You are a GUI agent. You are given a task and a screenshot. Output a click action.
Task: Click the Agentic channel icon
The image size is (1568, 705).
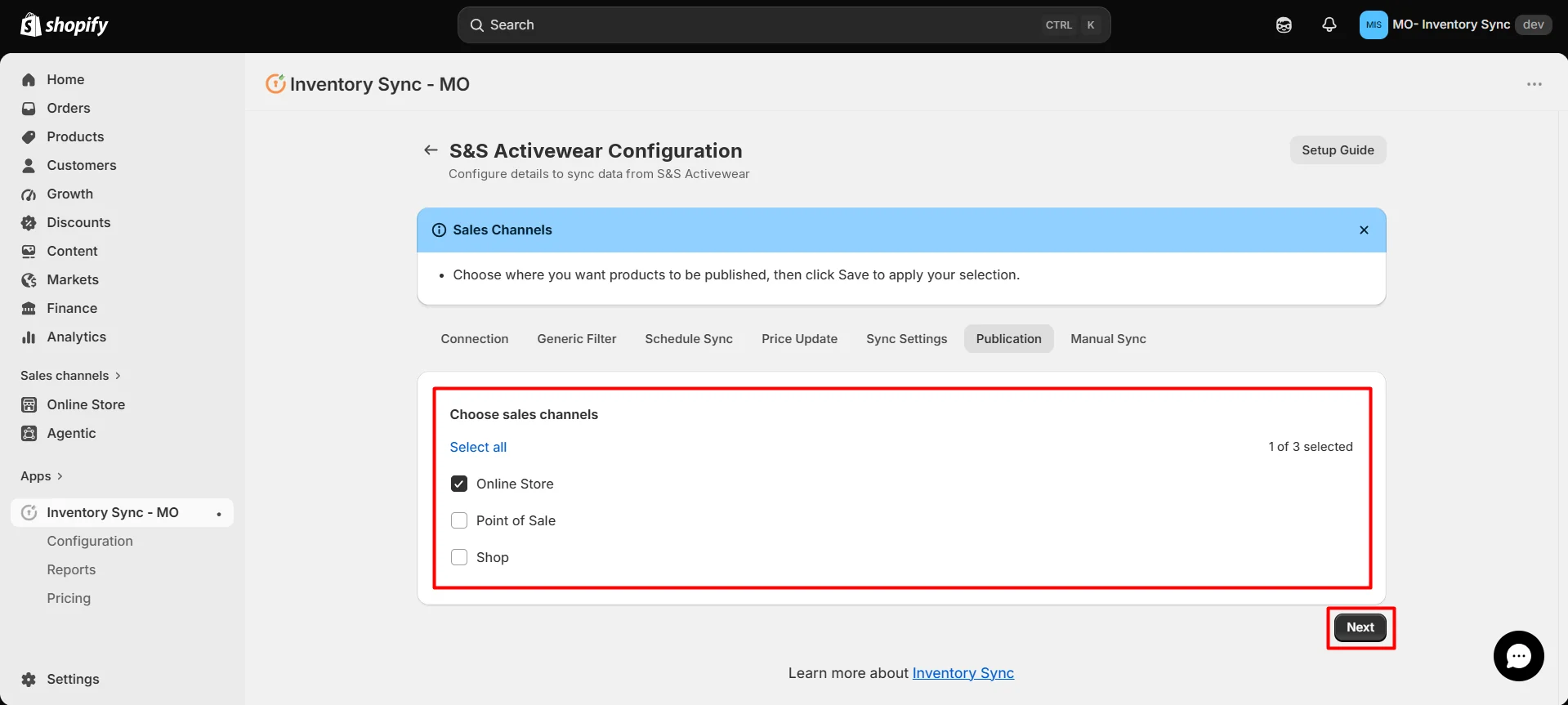pyautogui.click(x=29, y=434)
